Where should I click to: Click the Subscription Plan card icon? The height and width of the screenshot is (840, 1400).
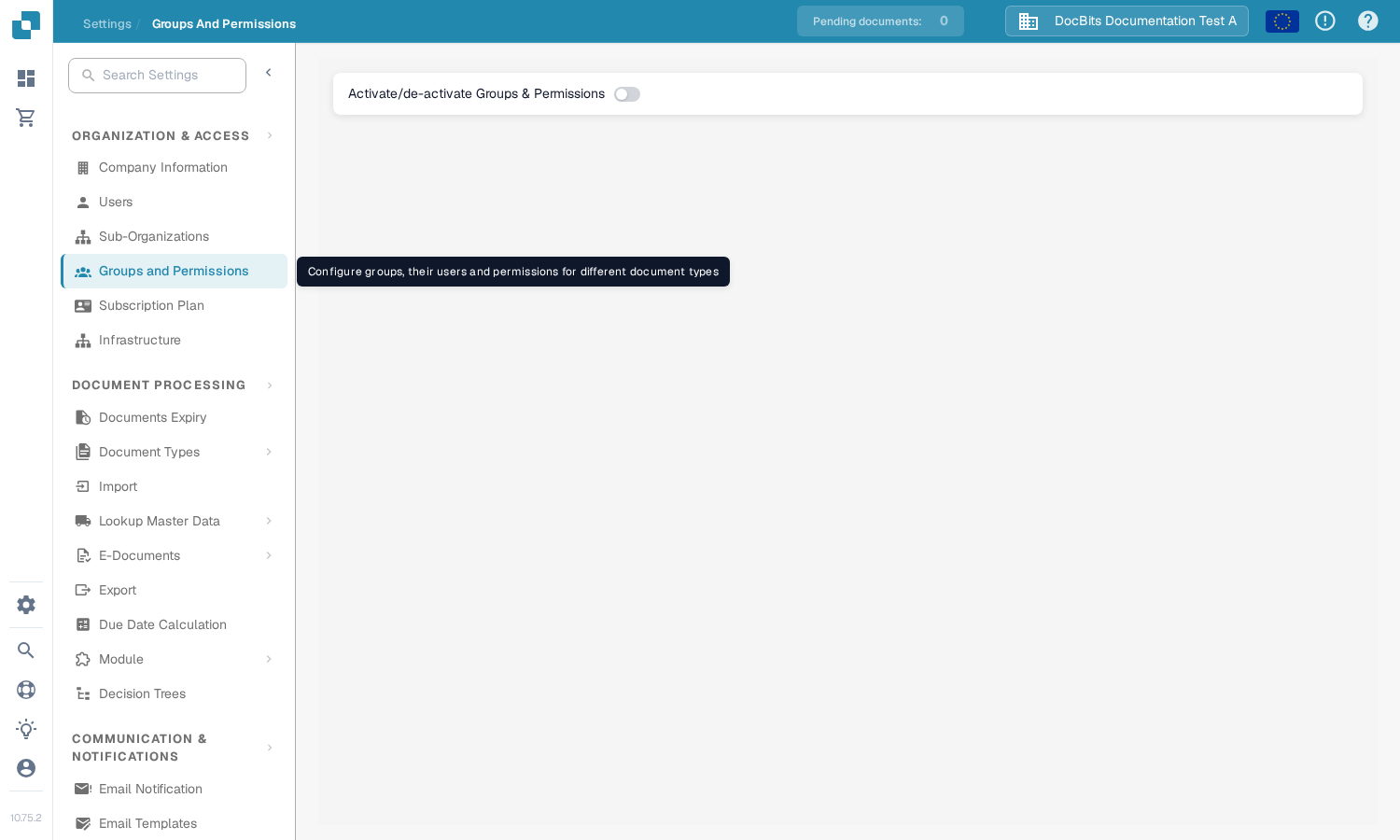click(83, 306)
